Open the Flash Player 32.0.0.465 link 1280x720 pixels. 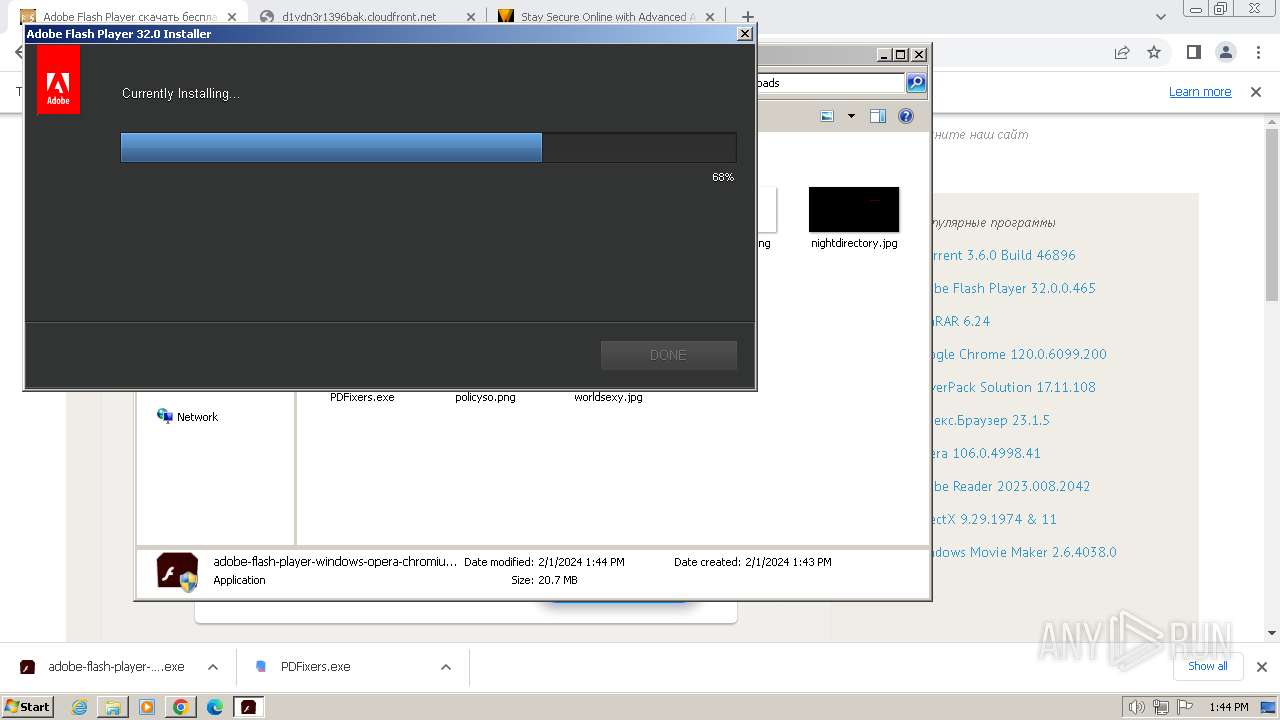pyautogui.click(x=1013, y=288)
